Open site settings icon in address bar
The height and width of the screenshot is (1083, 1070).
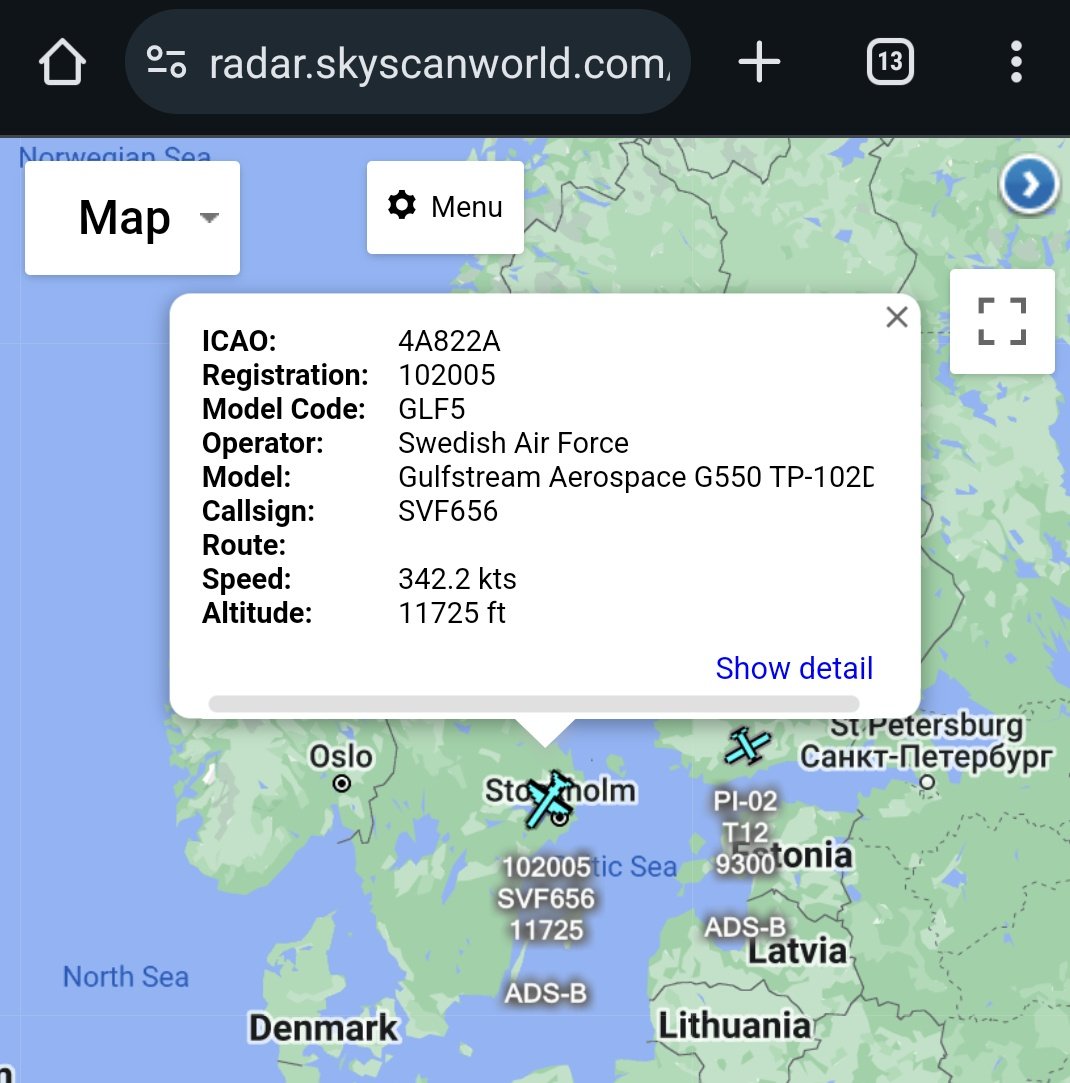(166, 62)
